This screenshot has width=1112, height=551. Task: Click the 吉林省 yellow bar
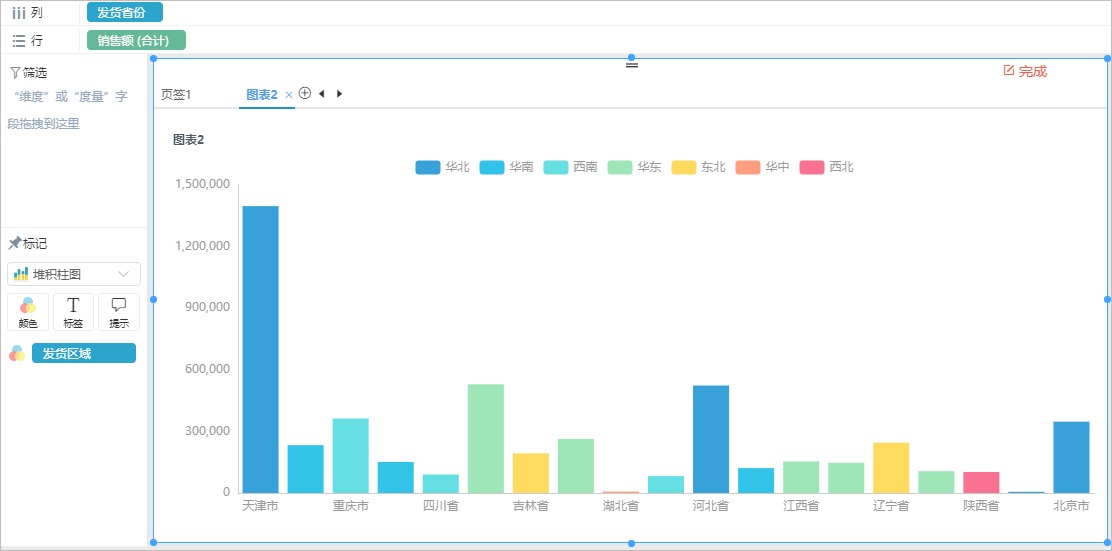tap(530, 473)
